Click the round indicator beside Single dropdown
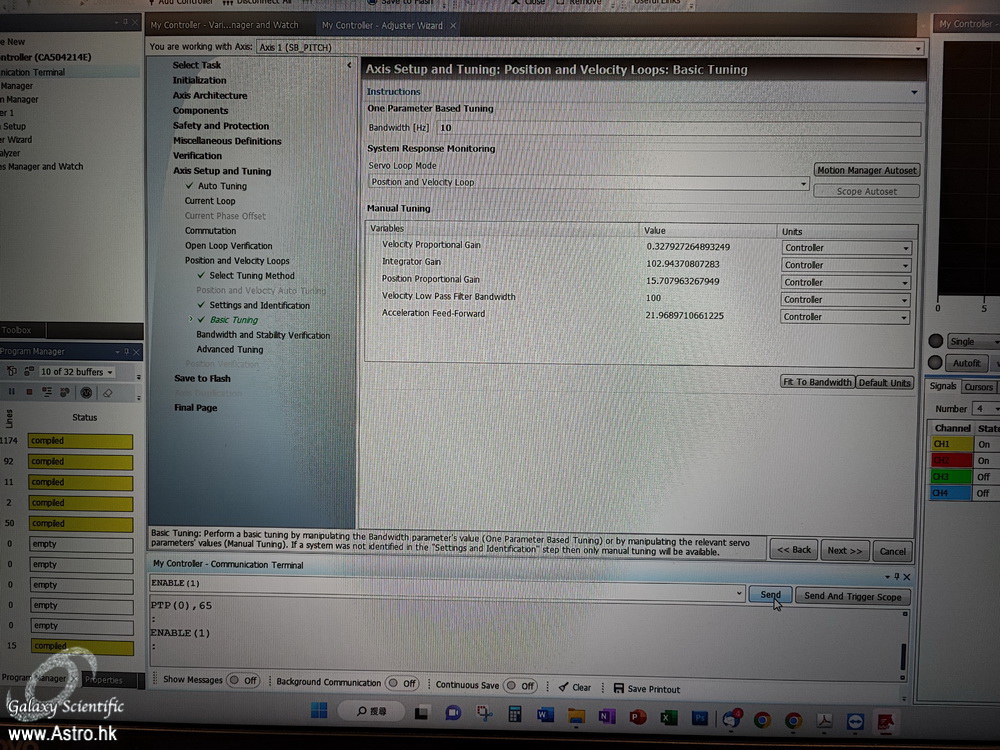The height and width of the screenshot is (750, 1000). [x=936, y=341]
